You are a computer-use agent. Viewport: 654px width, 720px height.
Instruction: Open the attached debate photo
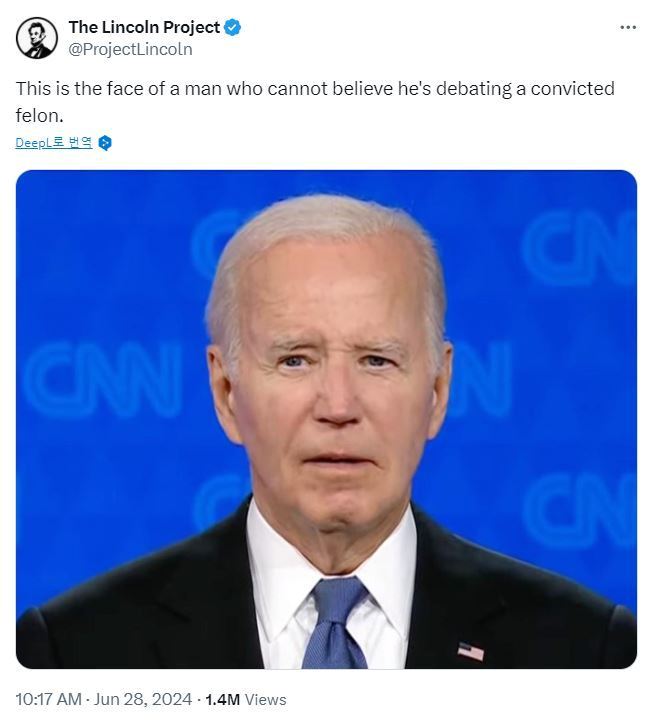[326, 419]
